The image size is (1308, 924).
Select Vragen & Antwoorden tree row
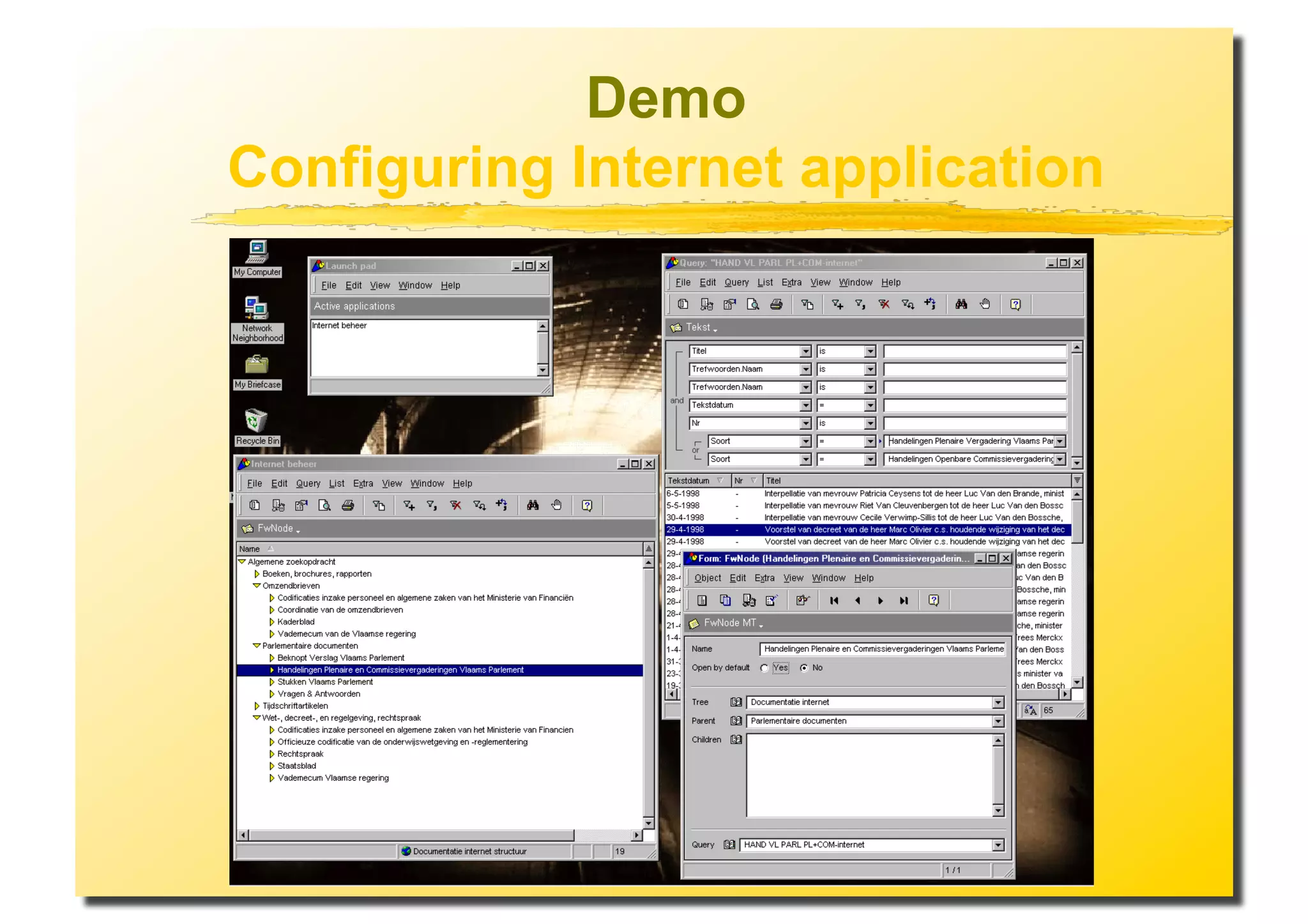point(319,694)
